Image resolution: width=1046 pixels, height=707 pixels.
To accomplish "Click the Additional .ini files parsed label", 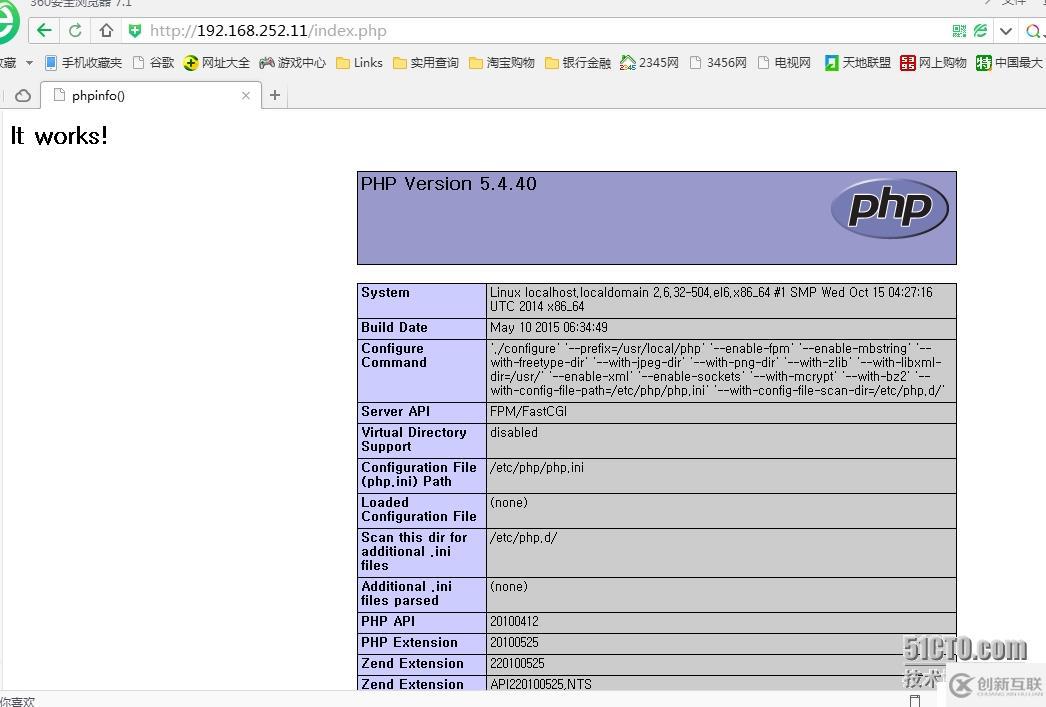I will pos(407,594).
